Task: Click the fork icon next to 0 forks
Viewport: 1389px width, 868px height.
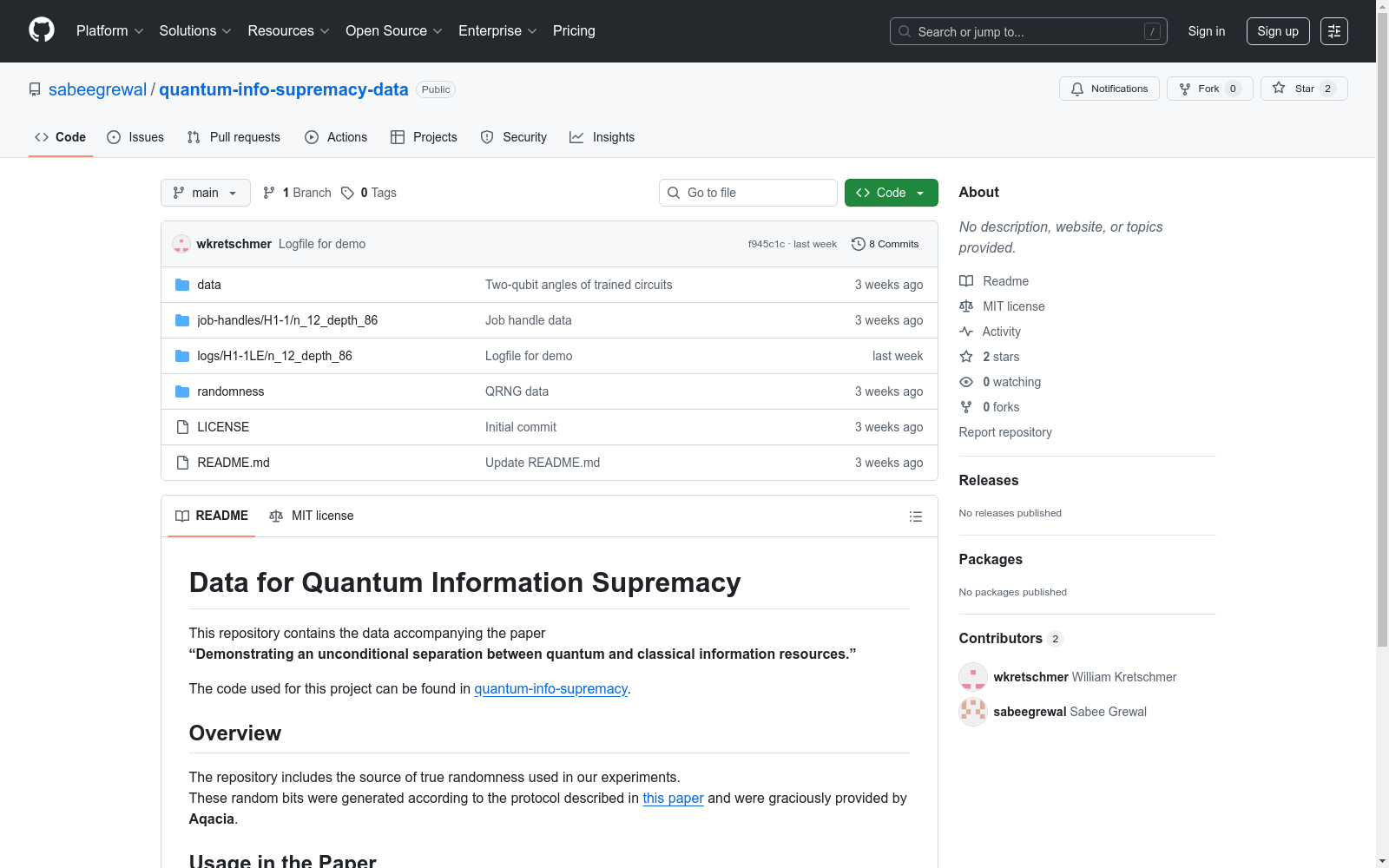Action: [966, 407]
